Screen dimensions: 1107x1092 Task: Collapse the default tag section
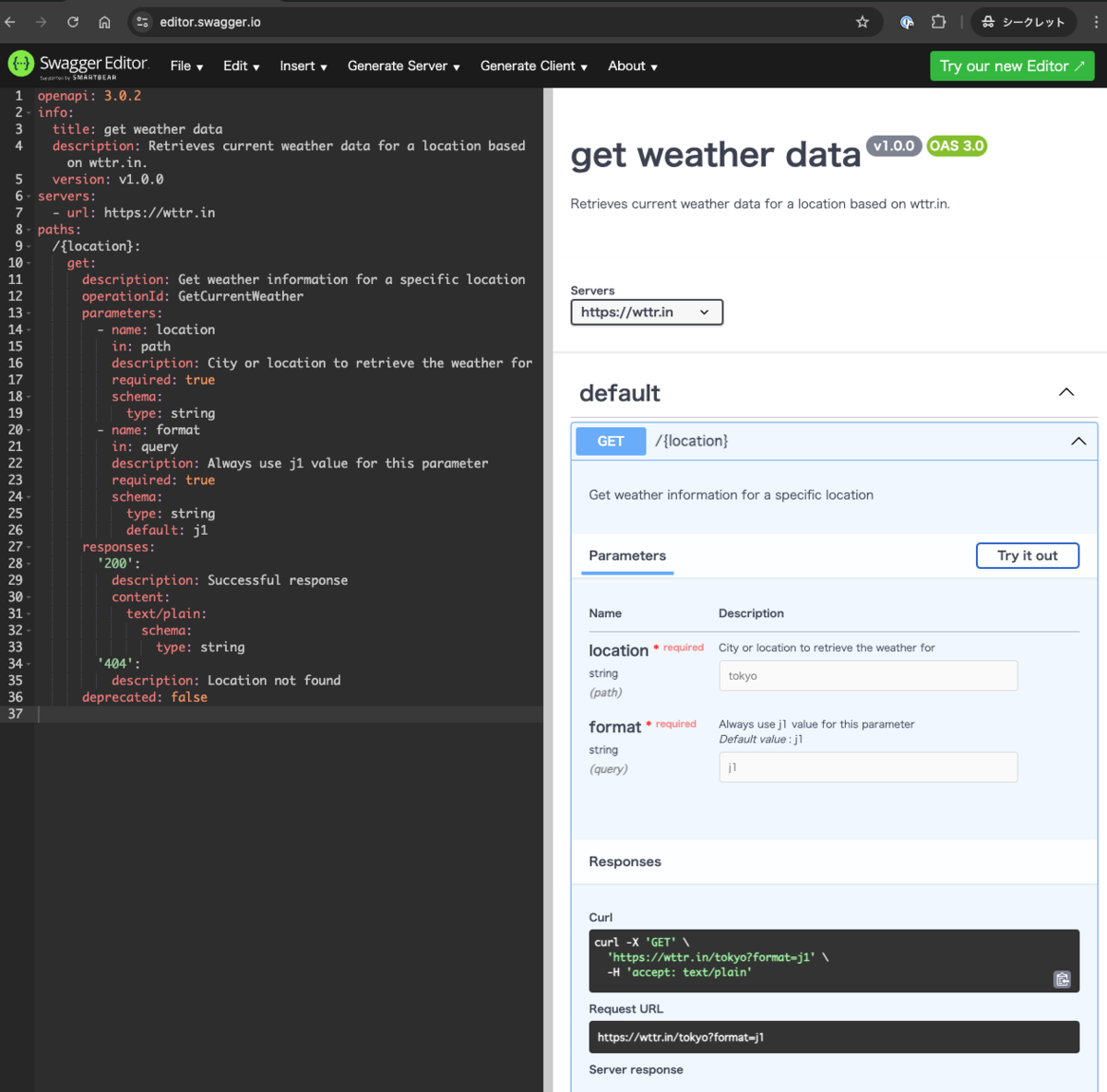pyautogui.click(x=1066, y=393)
